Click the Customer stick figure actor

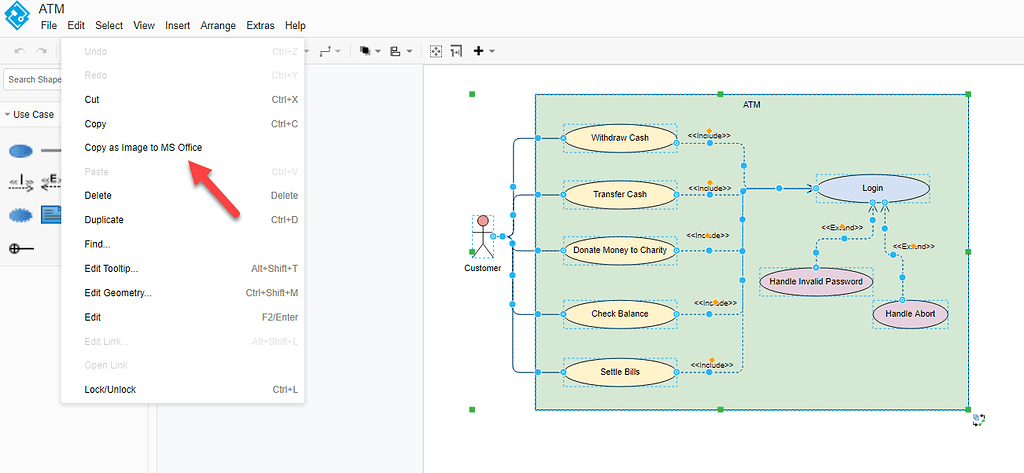[x=483, y=236]
